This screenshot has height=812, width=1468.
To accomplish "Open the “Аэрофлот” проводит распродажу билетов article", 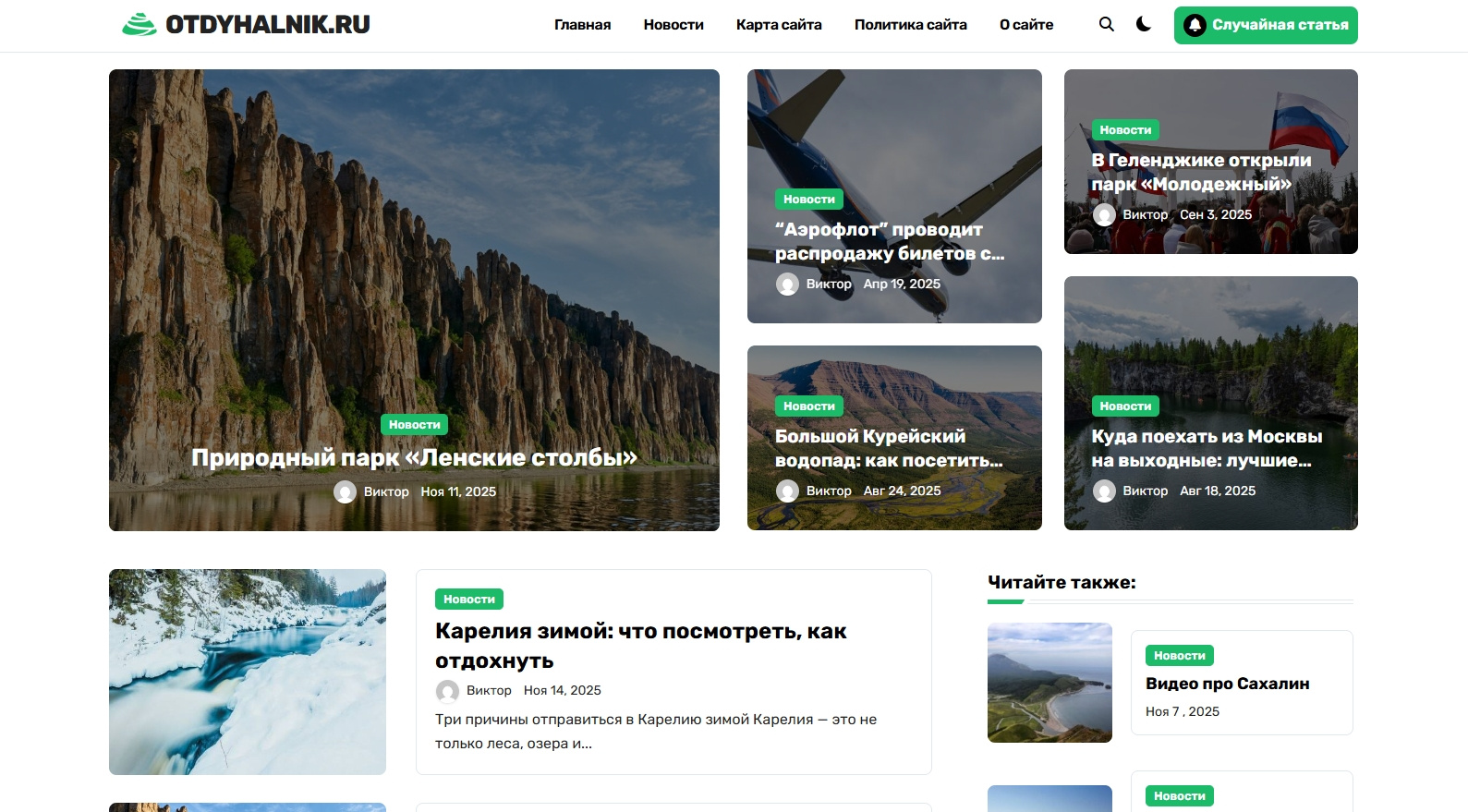I will (890, 241).
